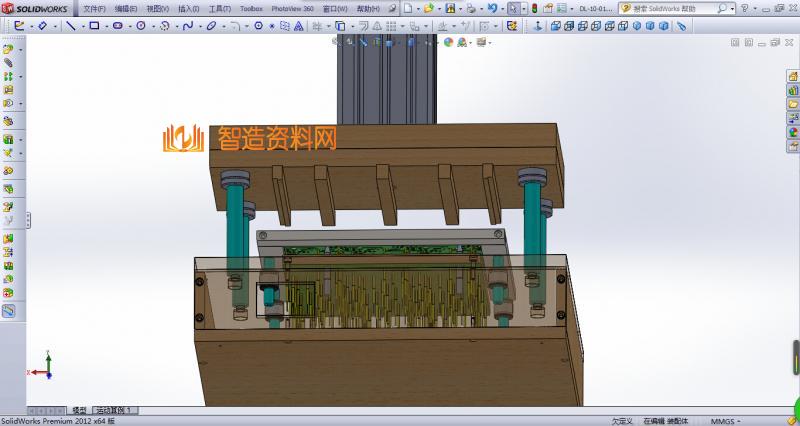Select the Line sketch tool

70,25
